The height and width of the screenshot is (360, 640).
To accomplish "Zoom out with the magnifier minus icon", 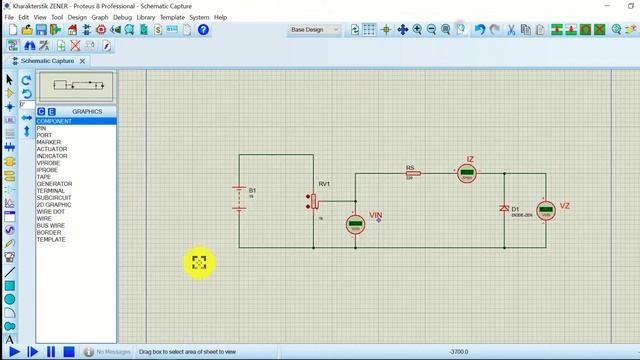I will click(x=431, y=29).
